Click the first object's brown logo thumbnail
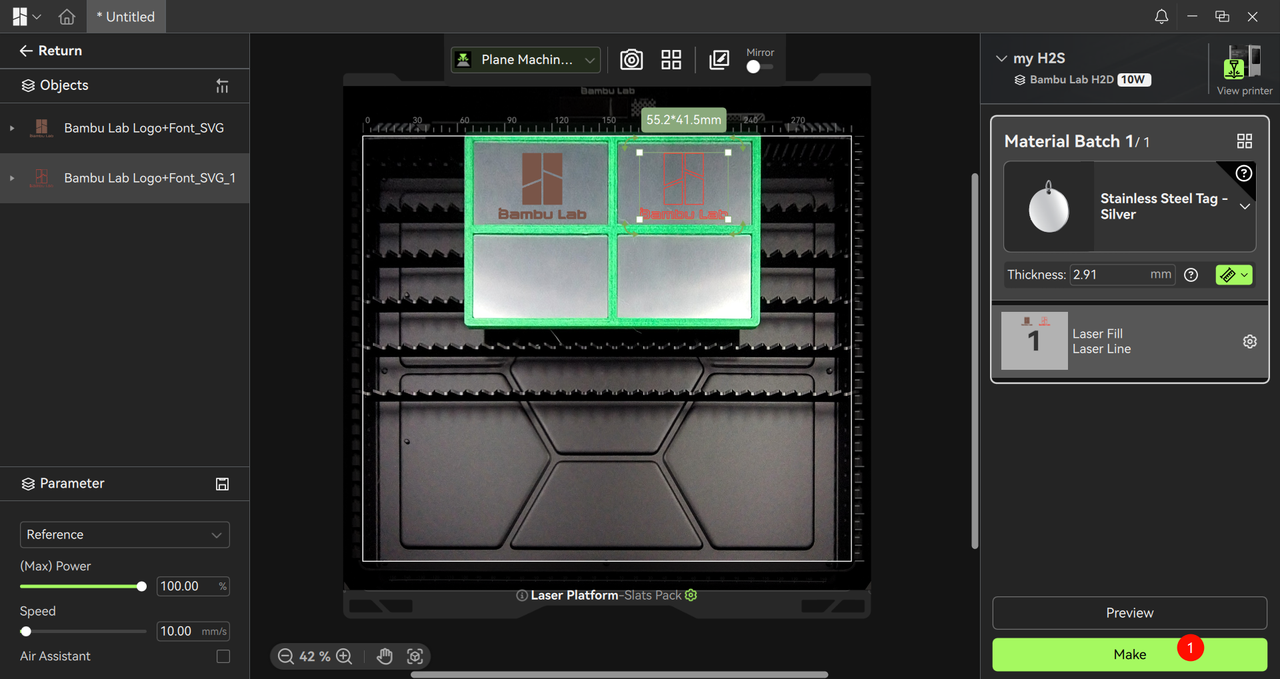This screenshot has width=1280, height=679. coord(41,128)
